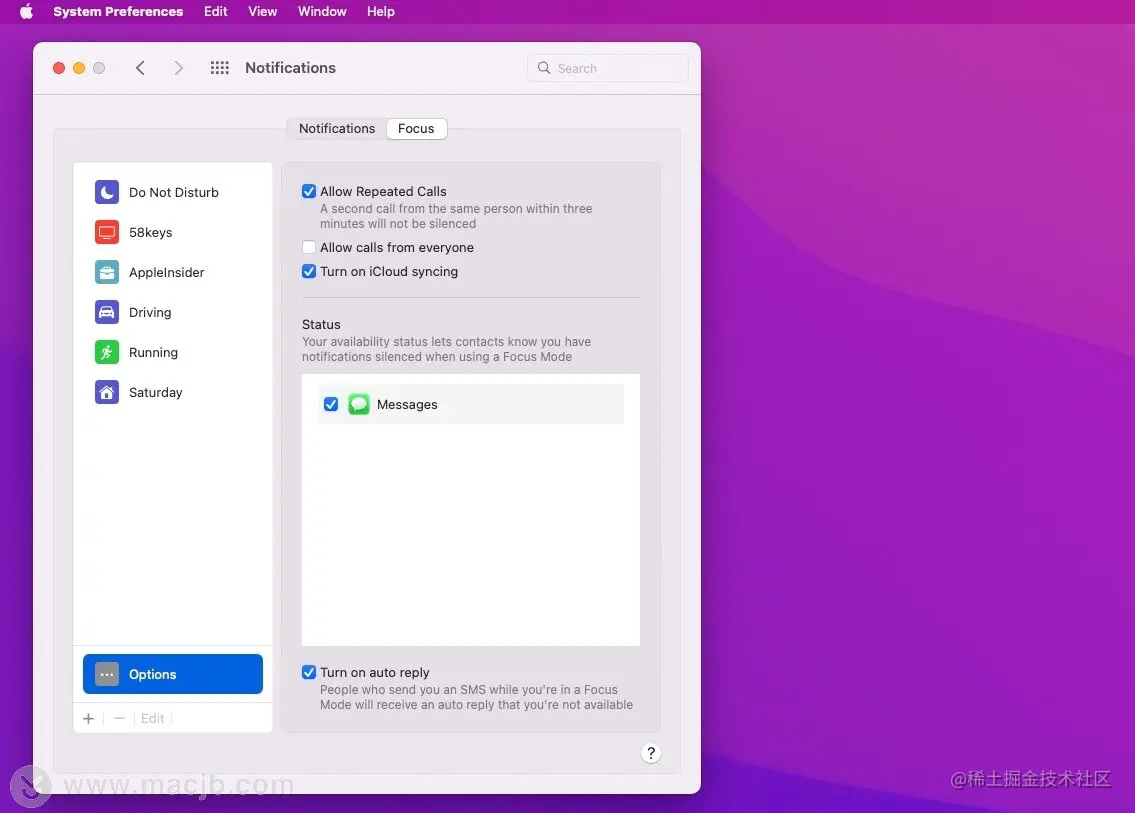The image size is (1135, 813).
Task: Go forward with the right chevron
Action: [x=178, y=68]
